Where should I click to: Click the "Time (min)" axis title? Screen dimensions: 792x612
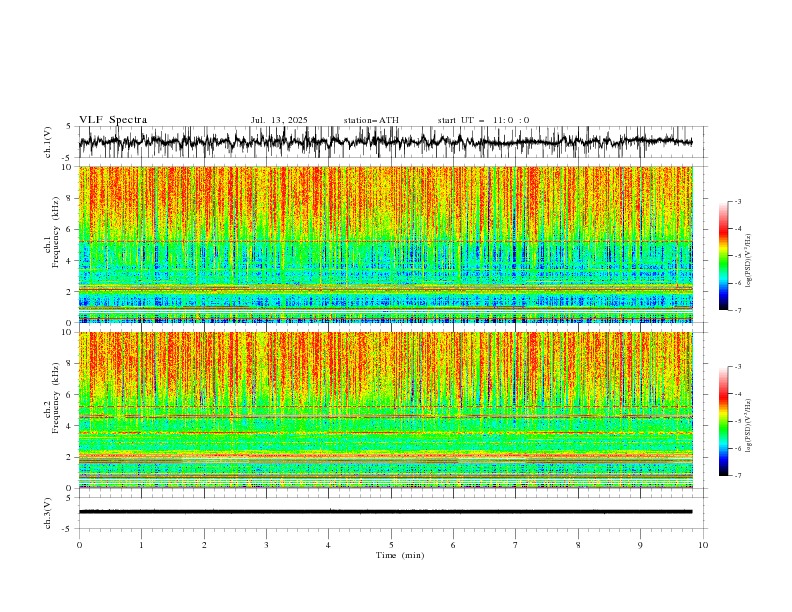point(400,555)
